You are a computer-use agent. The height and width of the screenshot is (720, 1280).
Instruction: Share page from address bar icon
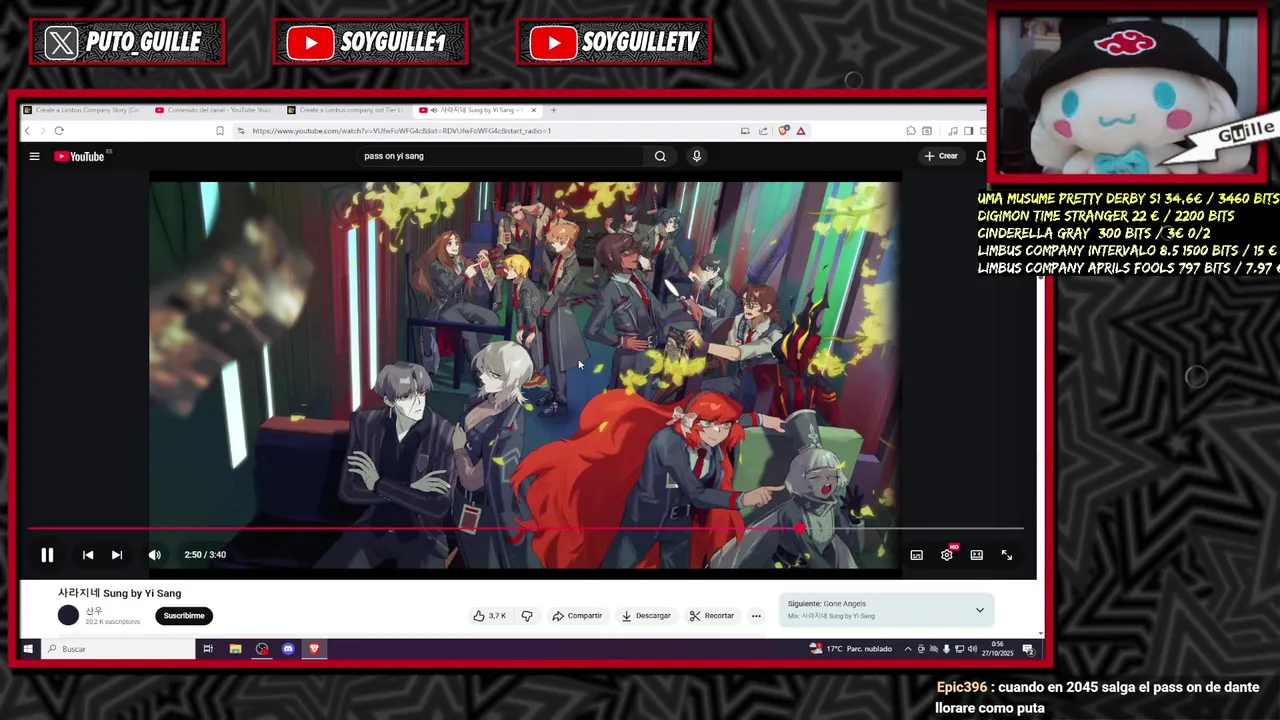coord(764,131)
